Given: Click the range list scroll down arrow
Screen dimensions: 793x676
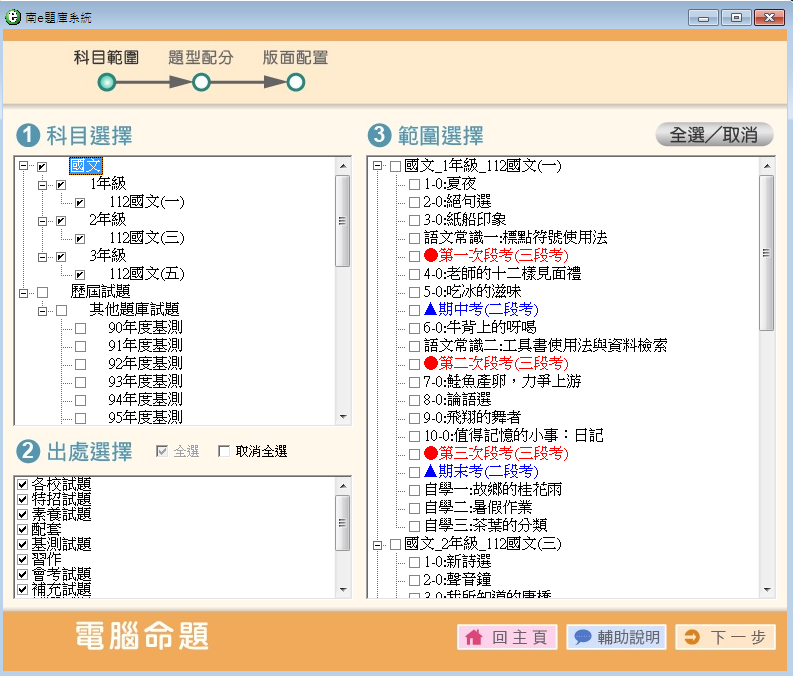Looking at the screenshot, I should (767, 590).
